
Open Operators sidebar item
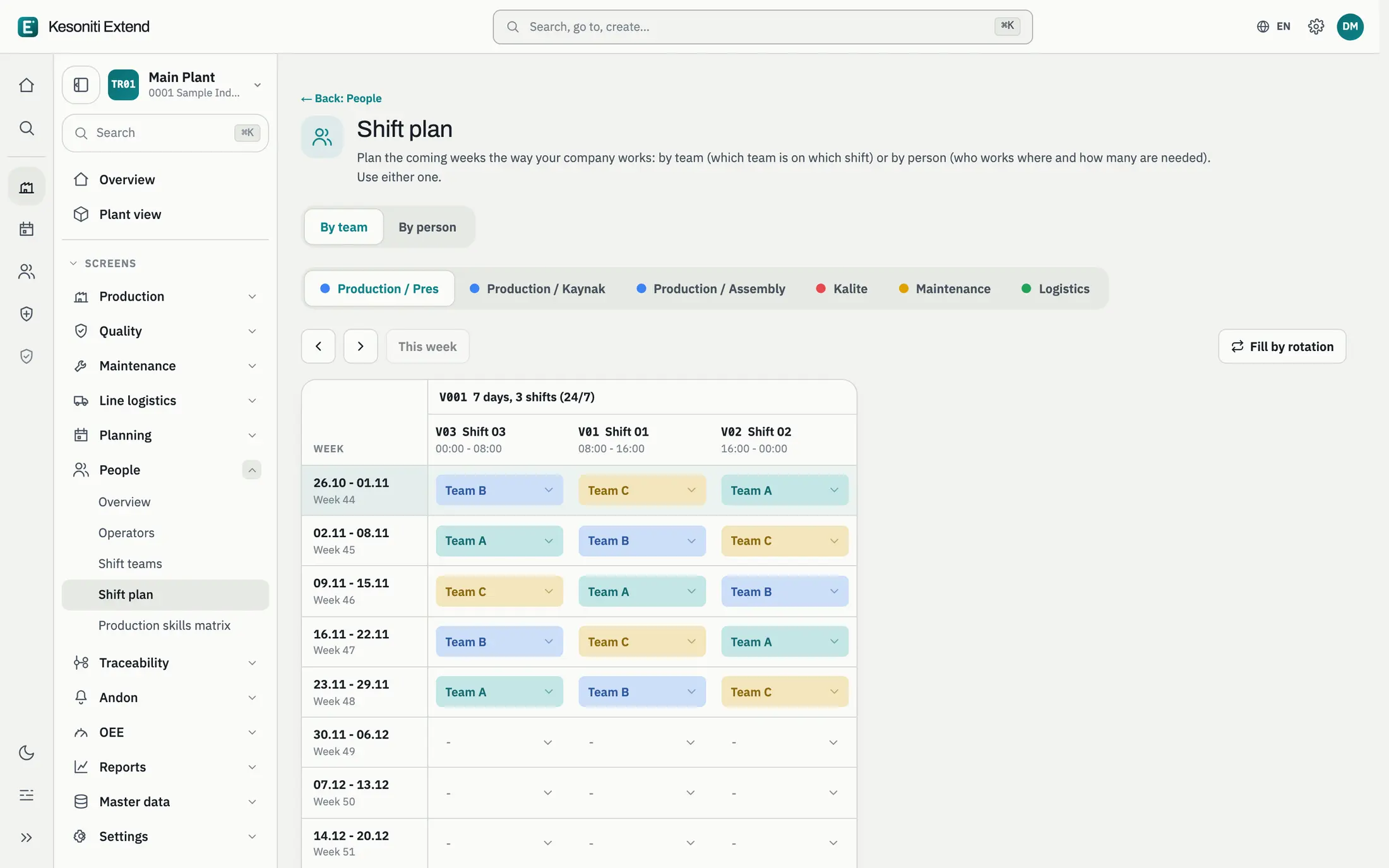tap(165, 533)
